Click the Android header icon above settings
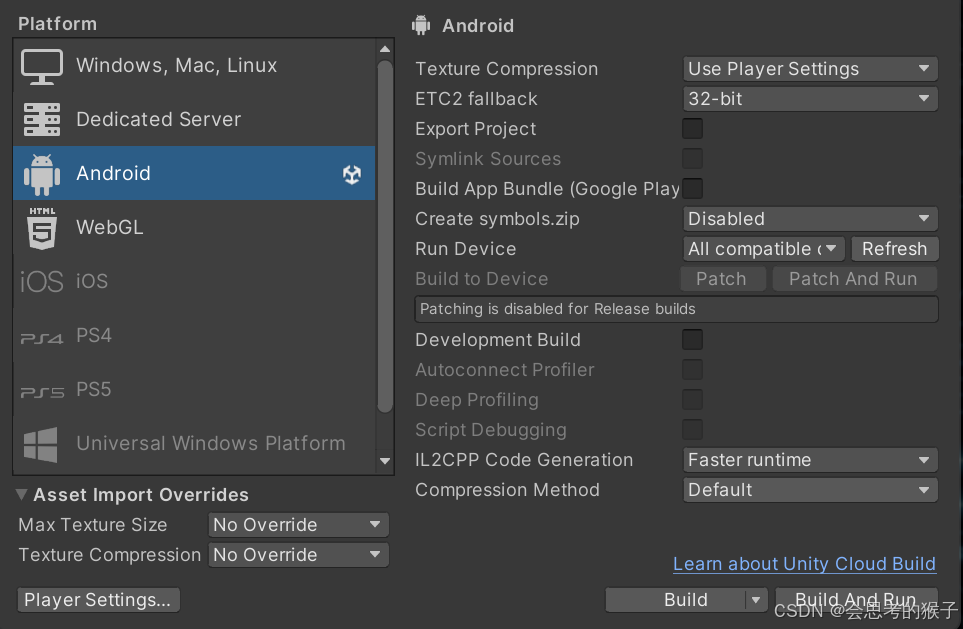 (x=421, y=25)
